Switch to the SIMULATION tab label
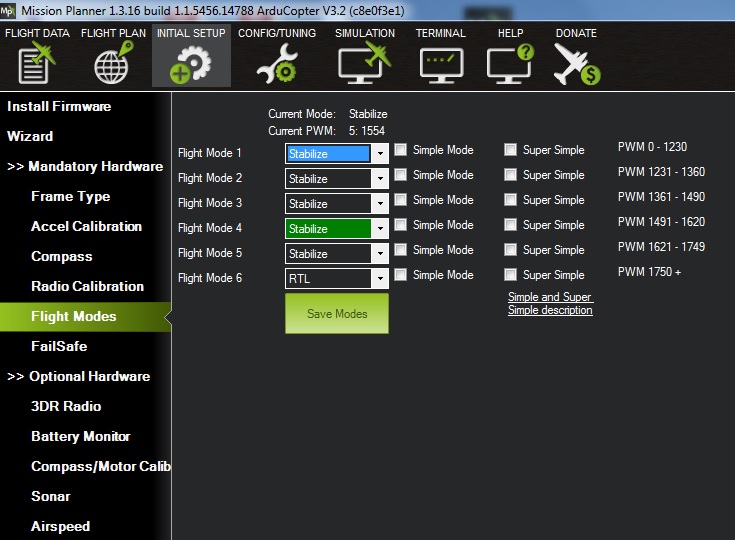This screenshot has width=735, height=540. click(x=365, y=33)
